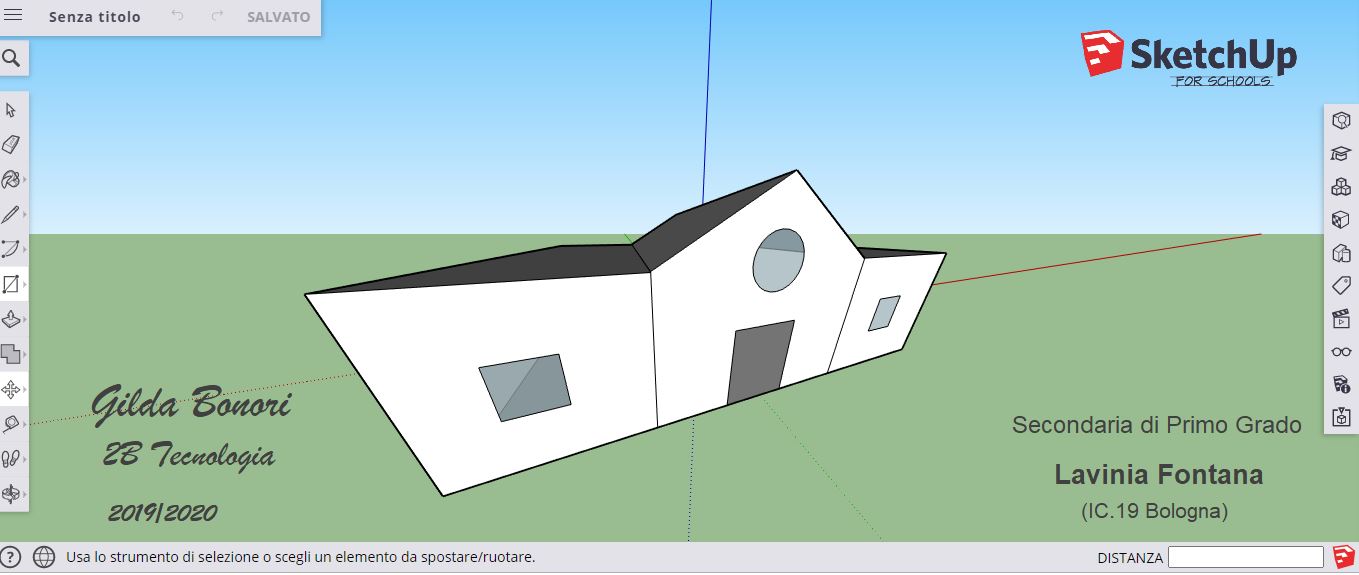Pick the Arc tool

point(11,249)
